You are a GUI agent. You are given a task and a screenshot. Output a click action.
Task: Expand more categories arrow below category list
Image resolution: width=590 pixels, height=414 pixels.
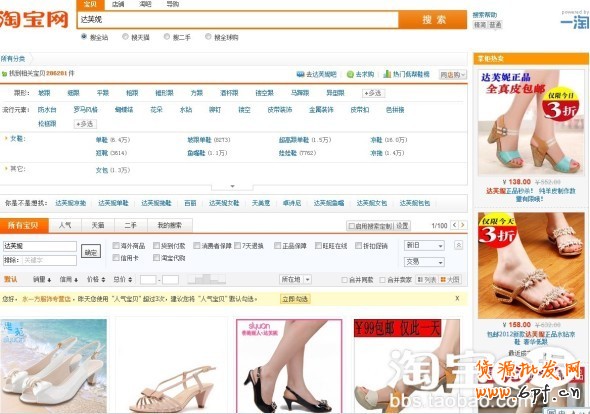coord(232,187)
